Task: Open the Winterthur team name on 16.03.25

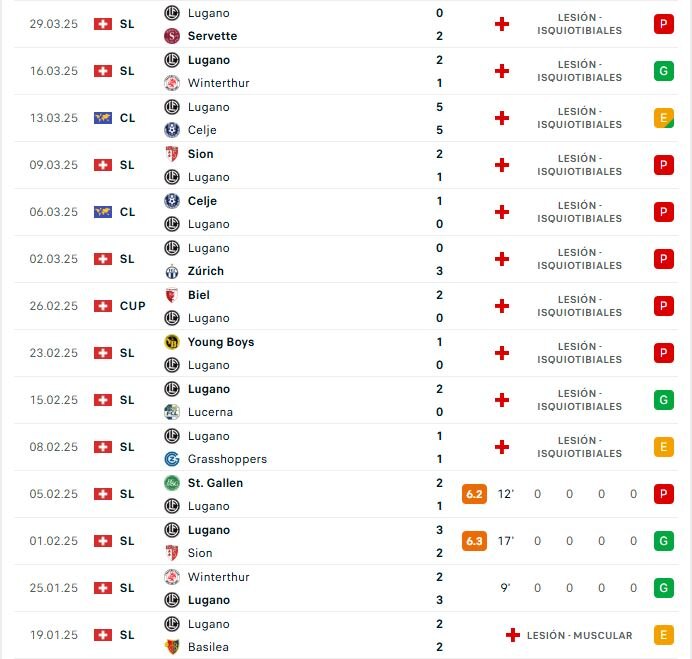Action: pyautogui.click(x=218, y=83)
